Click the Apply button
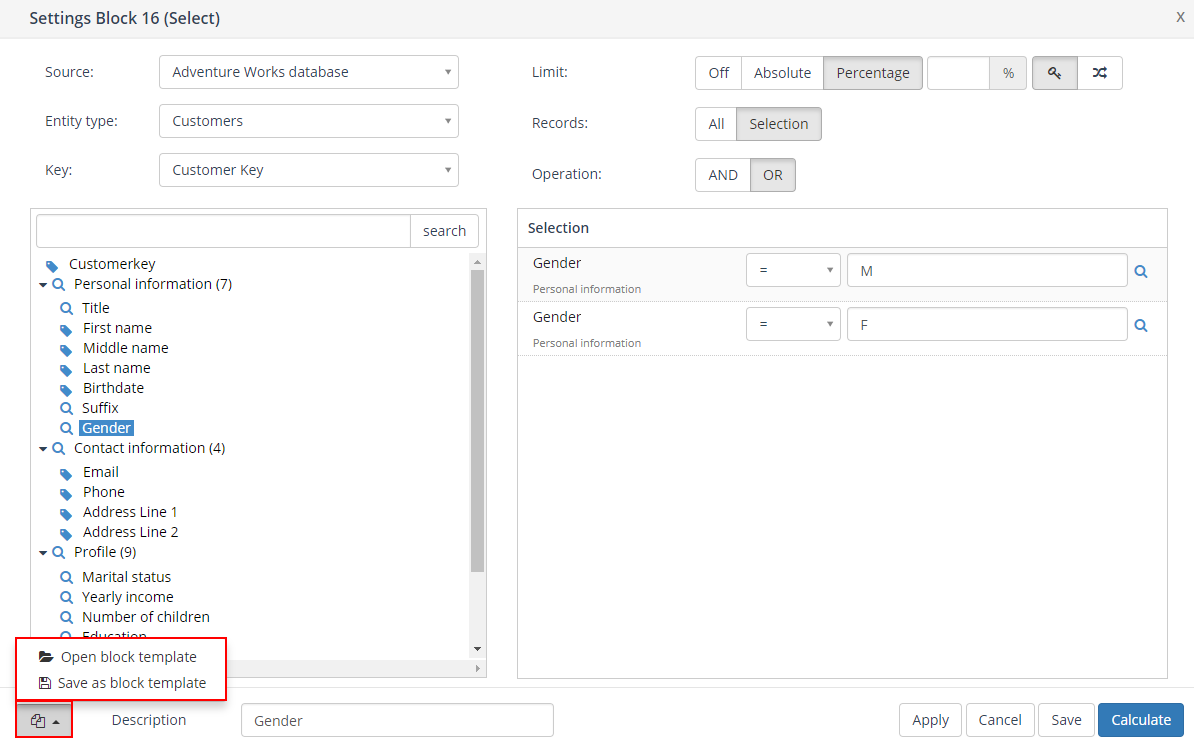The width and height of the screenshot is (1194, 752). 930,720
